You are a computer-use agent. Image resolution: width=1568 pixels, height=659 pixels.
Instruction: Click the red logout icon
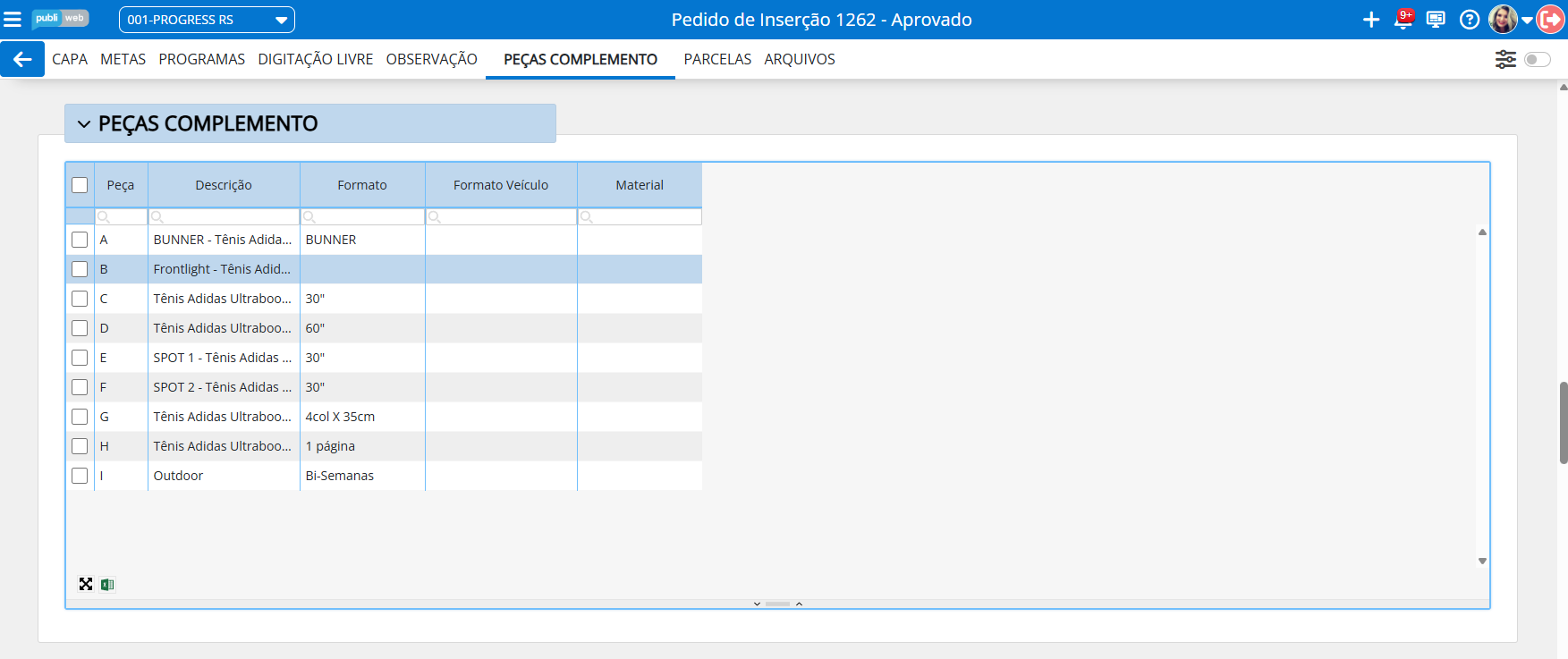1550,20
